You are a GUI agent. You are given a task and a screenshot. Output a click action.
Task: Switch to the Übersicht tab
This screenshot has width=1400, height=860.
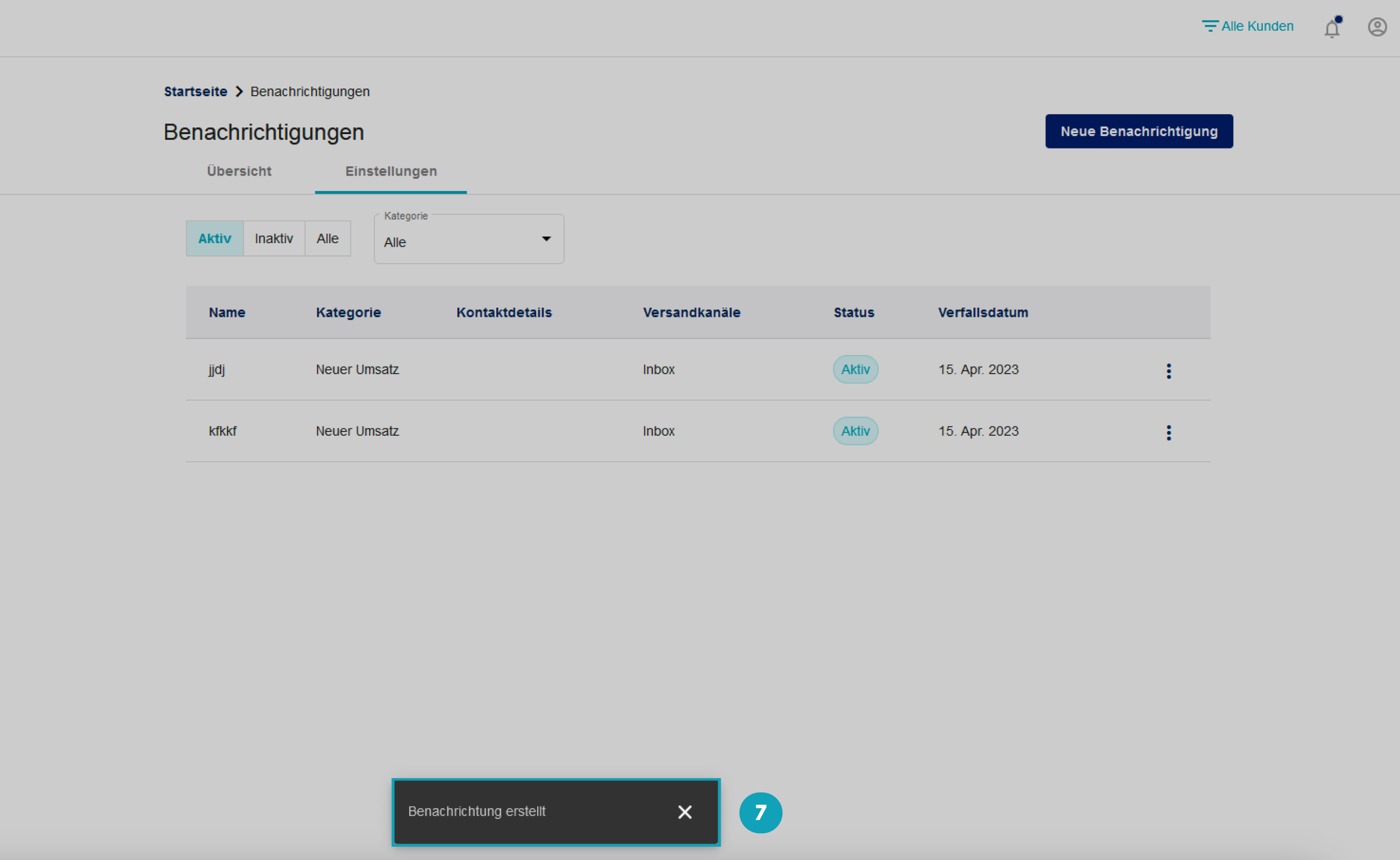[x=239, y=171]
